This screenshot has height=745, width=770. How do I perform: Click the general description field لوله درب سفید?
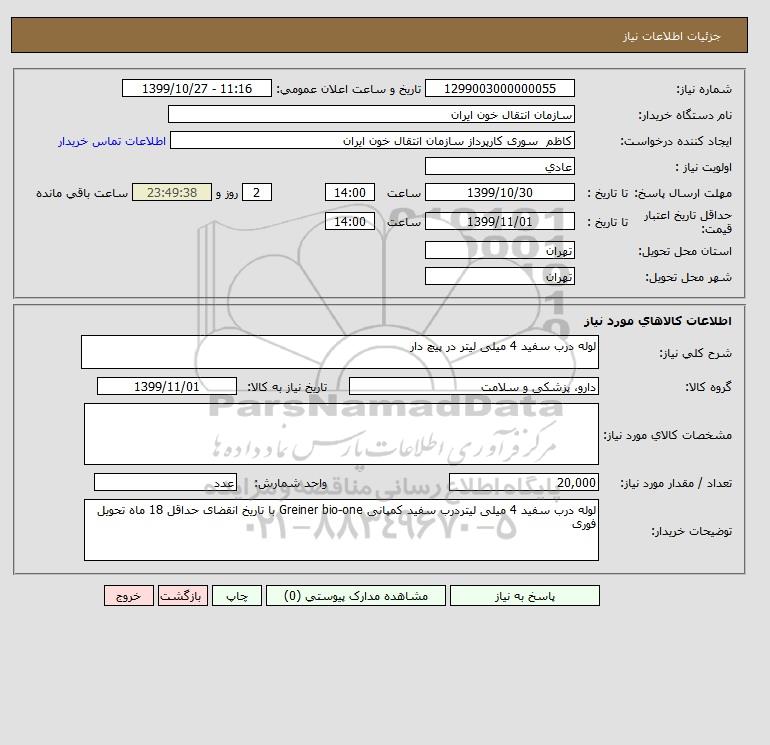[340, 352]
